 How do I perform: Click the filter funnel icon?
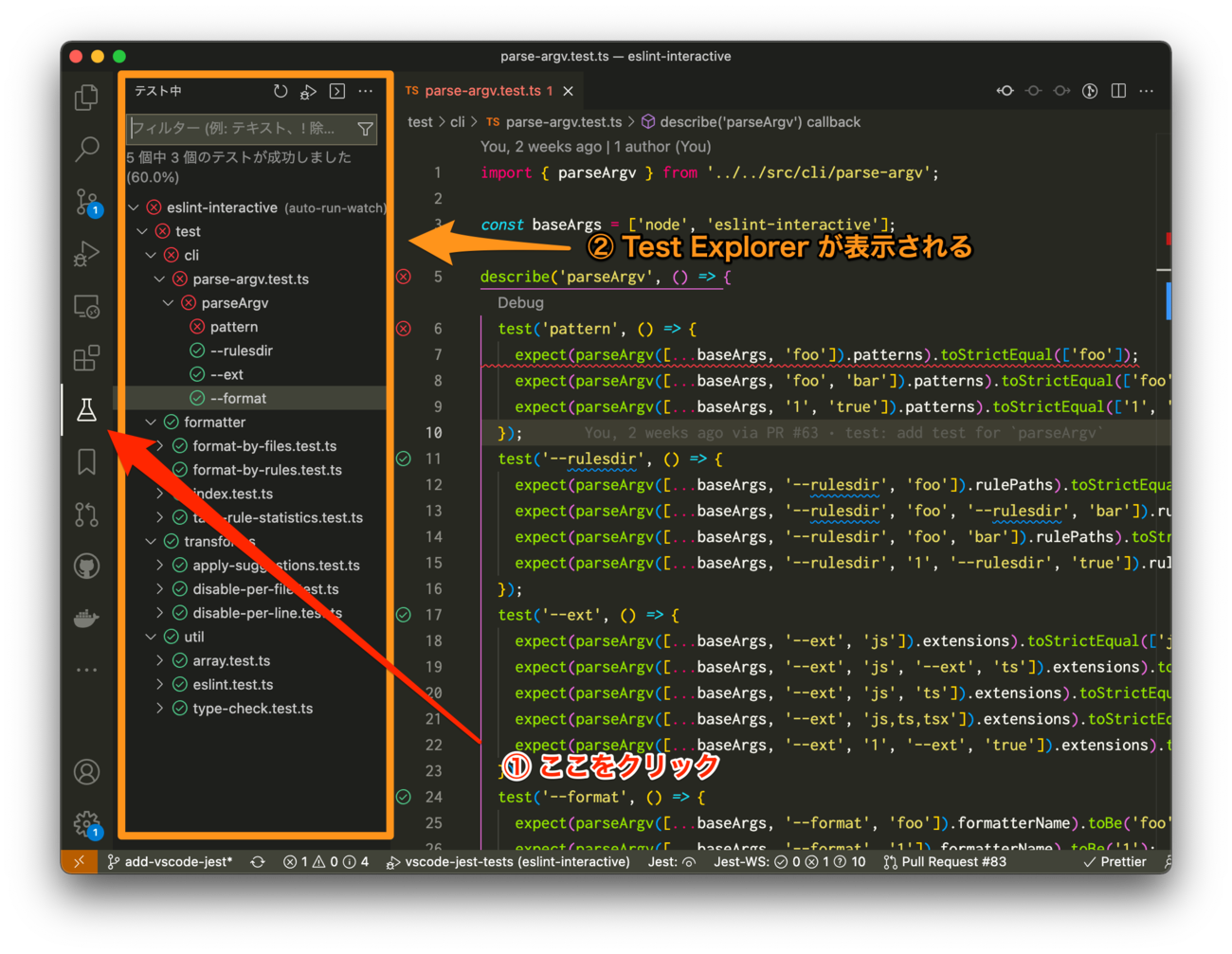(365, 129)
